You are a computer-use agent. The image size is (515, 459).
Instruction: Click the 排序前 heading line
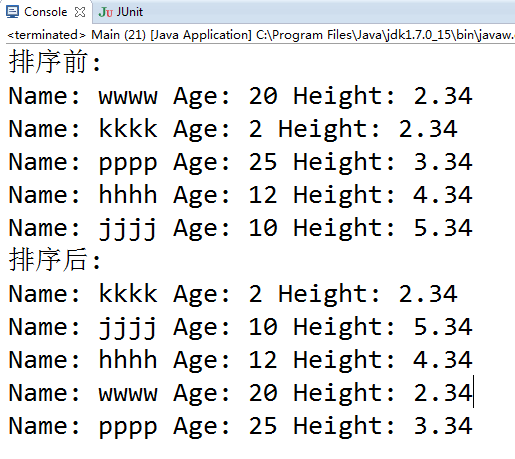point(55,62)
